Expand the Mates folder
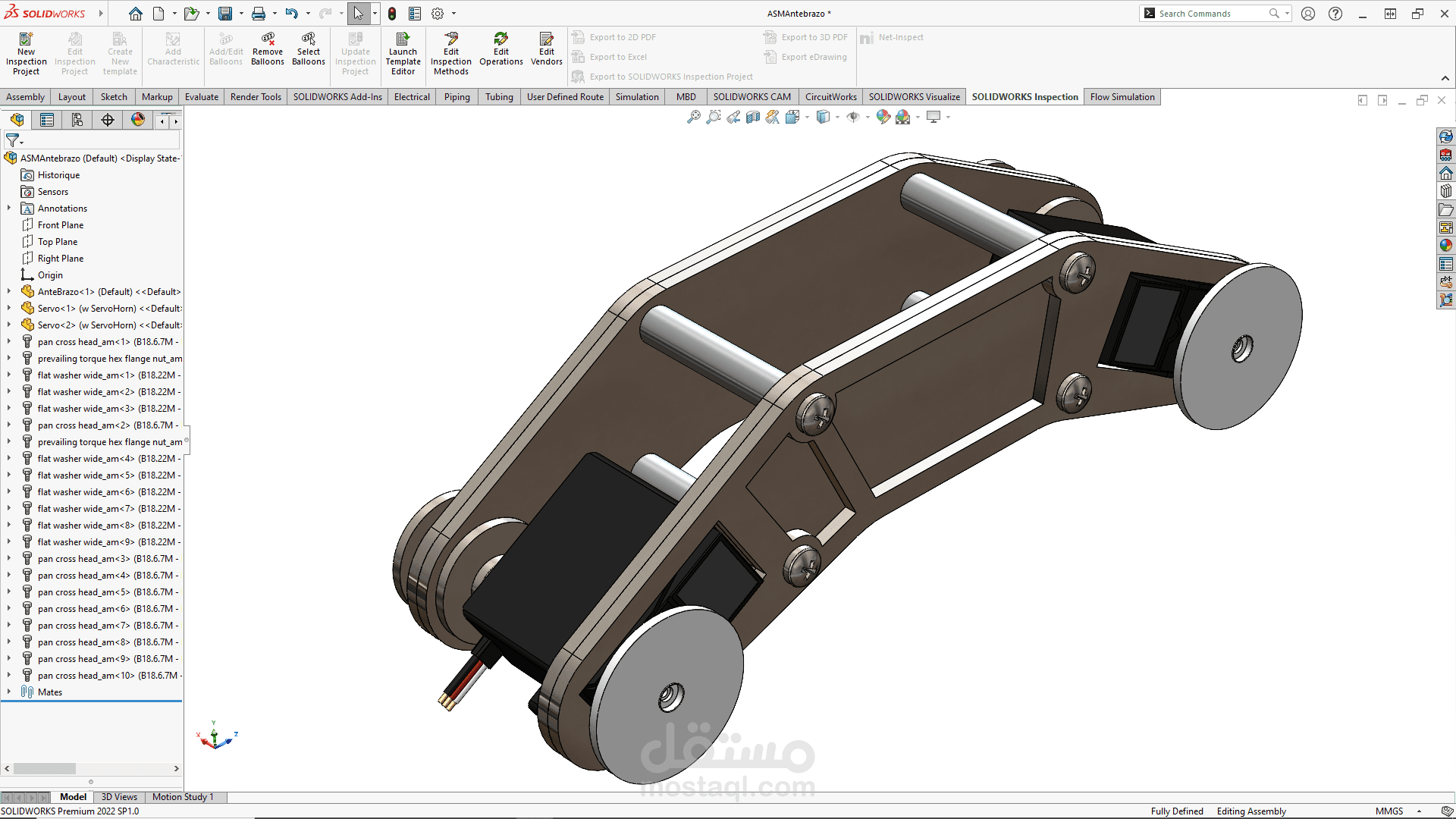The image size is (1456, 819). (x=9, y=692)
